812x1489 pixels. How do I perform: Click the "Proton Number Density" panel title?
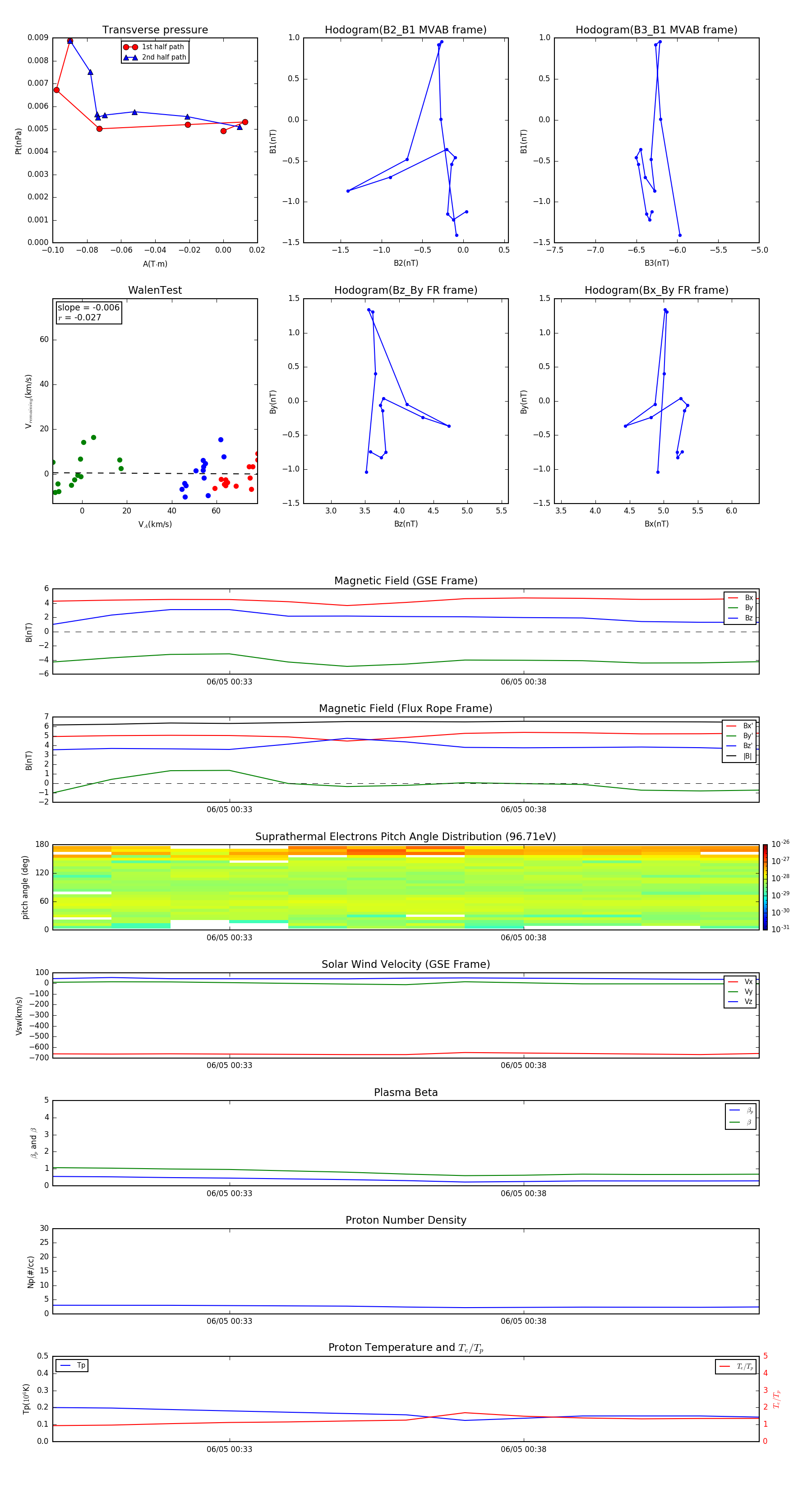[x=406, y=1220]
